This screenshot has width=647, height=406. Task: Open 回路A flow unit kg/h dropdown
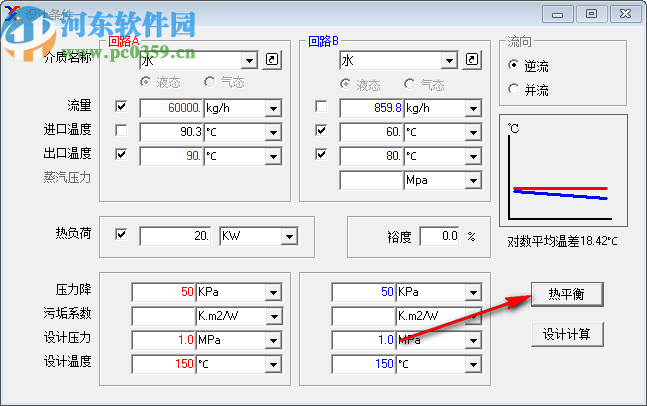click(x=273, y=109)
